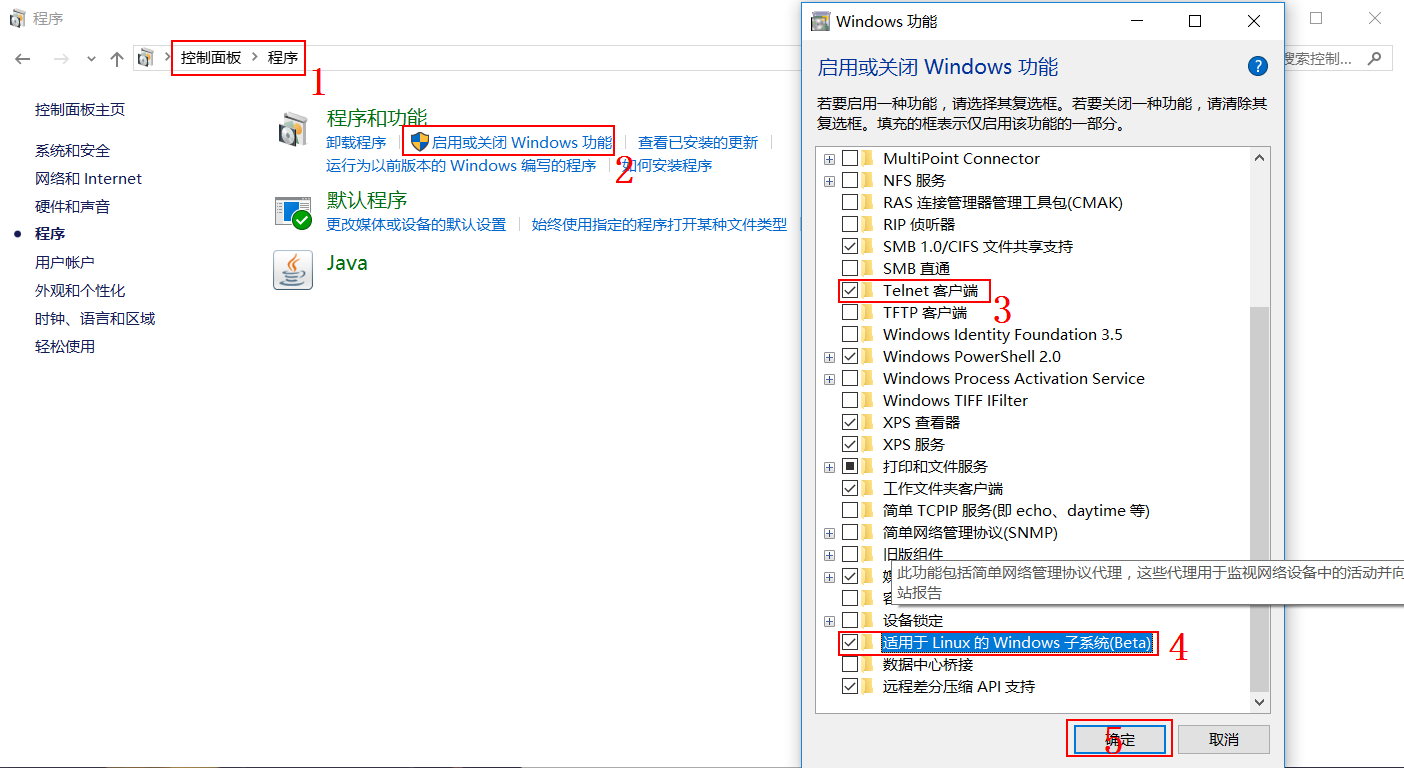Click 运行为以前版本的 Windows 编写的程序
The image size is (1404, 768).
click(461, 165)
